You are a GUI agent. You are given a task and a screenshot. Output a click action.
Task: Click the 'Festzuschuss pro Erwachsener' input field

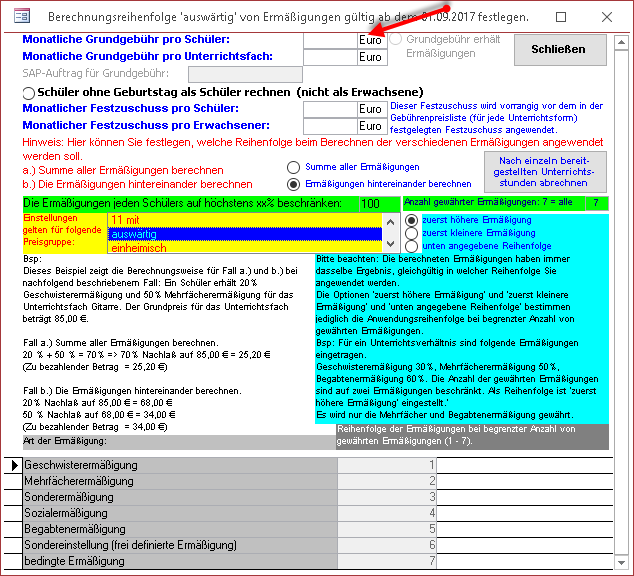(330, 126)
